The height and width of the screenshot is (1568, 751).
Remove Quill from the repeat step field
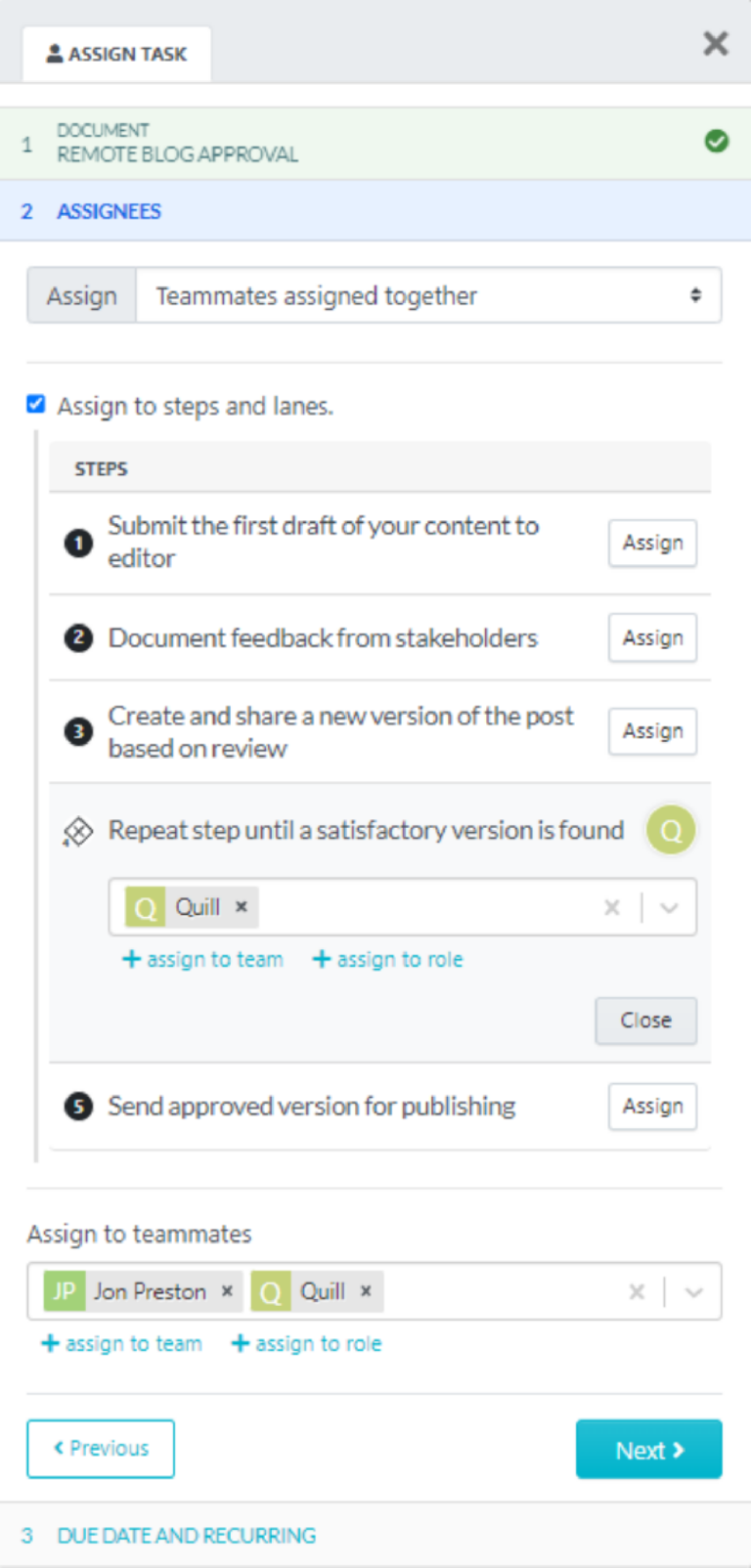[x=241, y=907]
